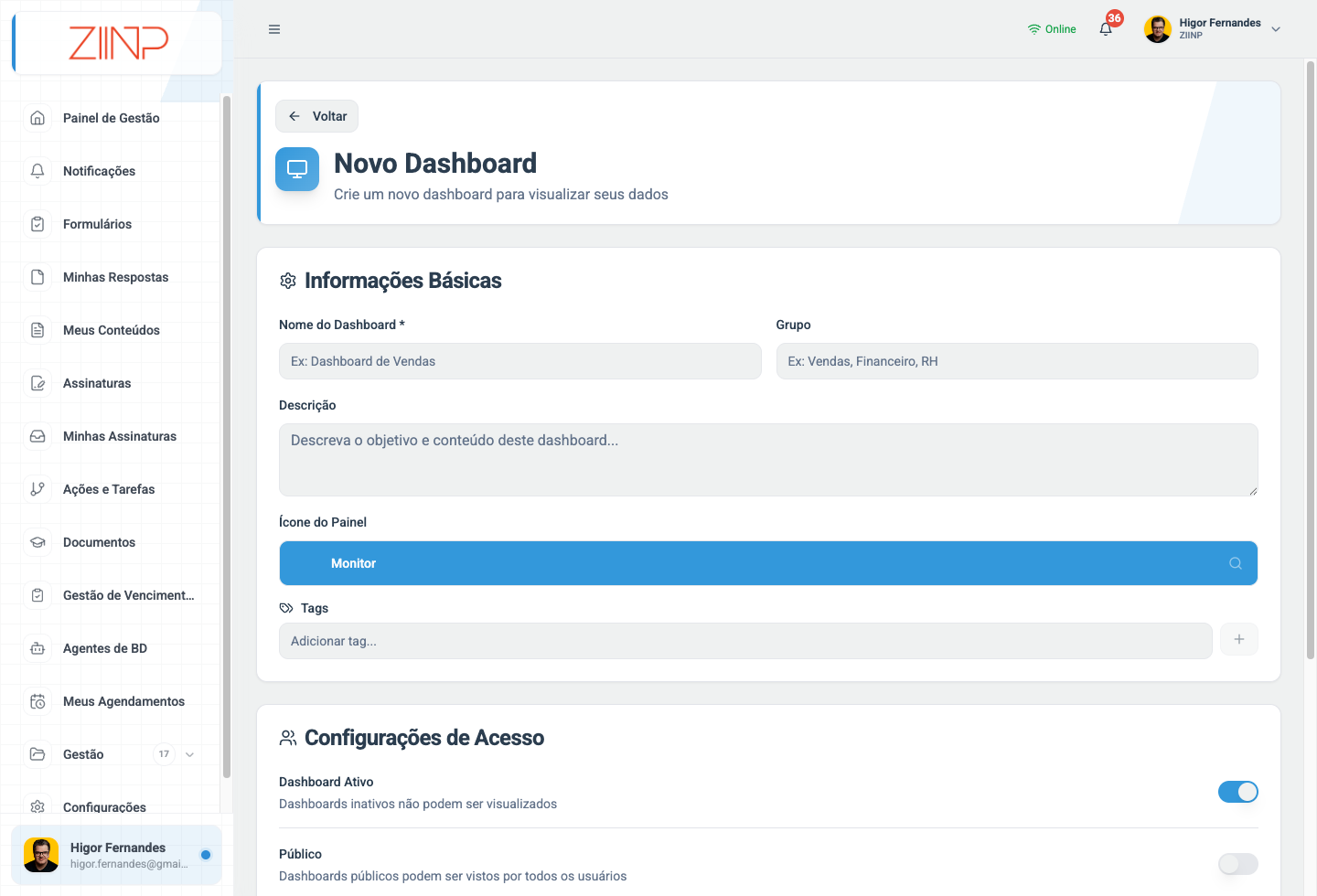Click the Gestão count badge 17
1317x896 pixels.
(x=164, y=754)
